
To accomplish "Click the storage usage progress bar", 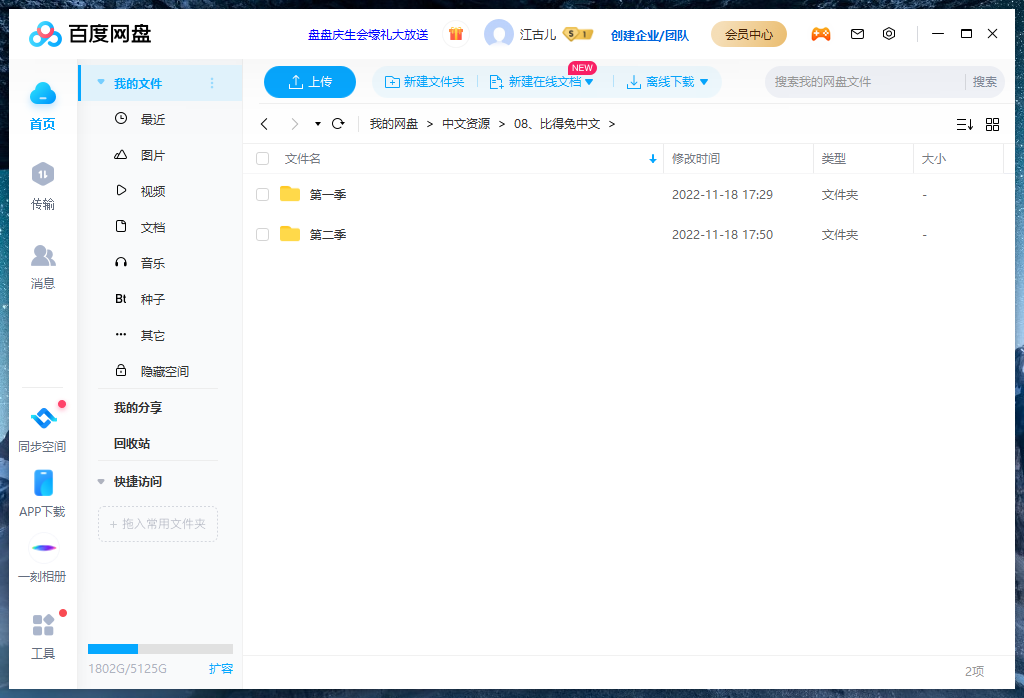I will tap(160, 647).
